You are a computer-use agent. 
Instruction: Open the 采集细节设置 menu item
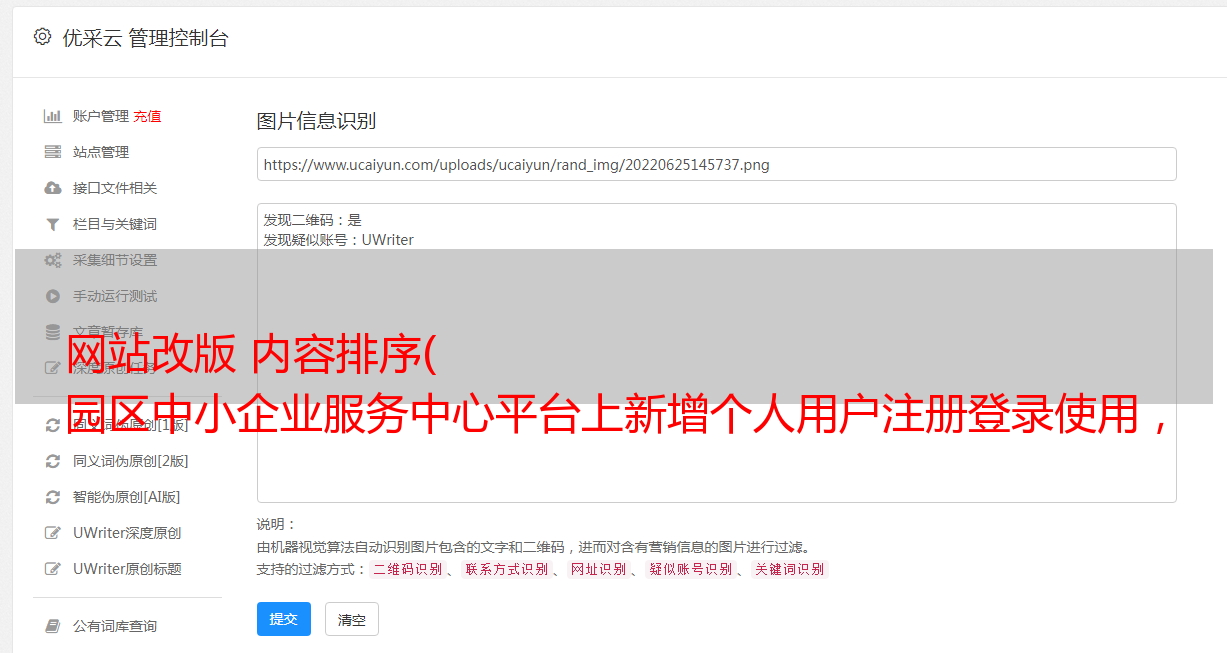[115, 260]
